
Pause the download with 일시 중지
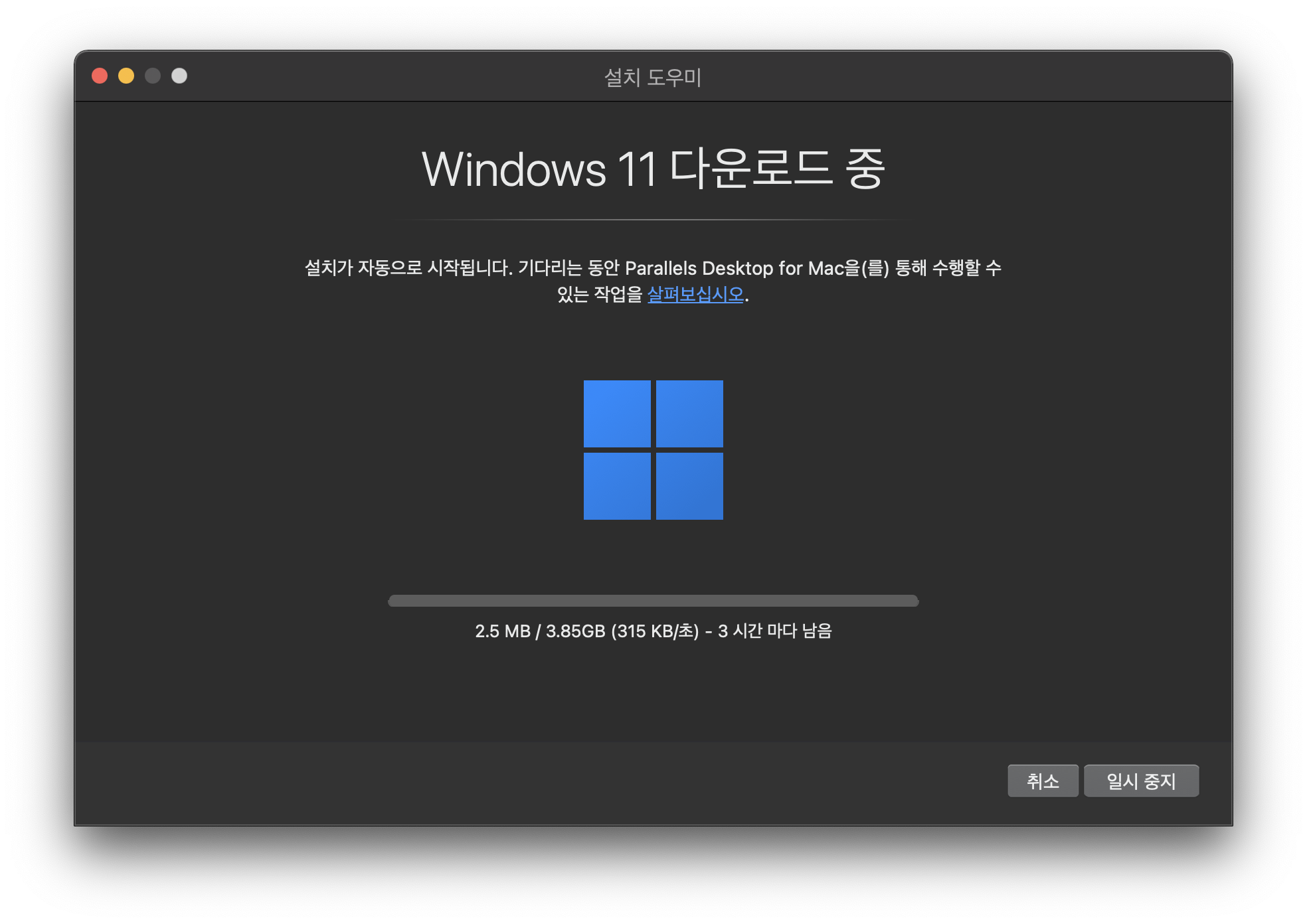pyautogui.click(x=1141, y=781)
